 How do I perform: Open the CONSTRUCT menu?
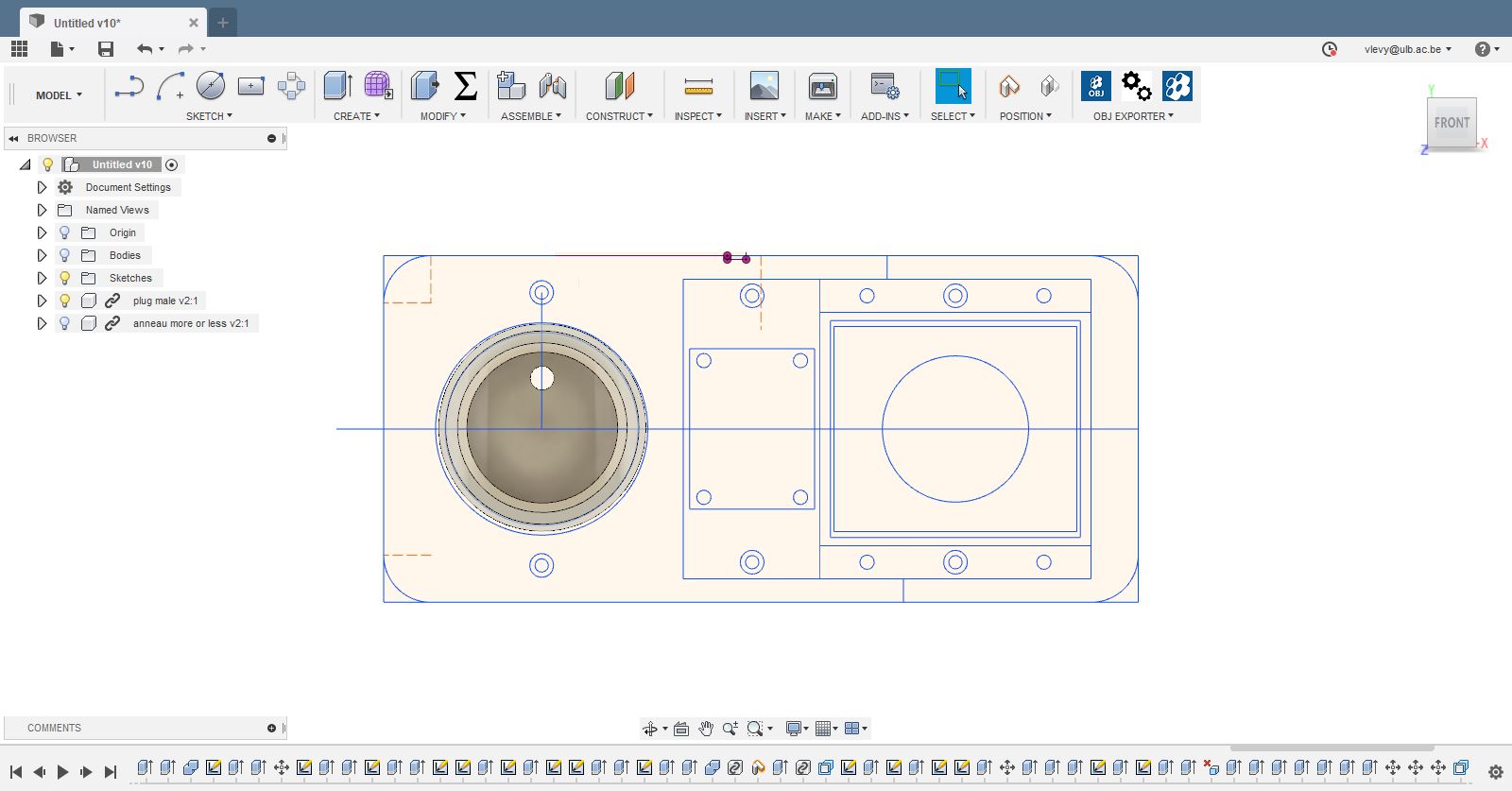coord(619,116)
